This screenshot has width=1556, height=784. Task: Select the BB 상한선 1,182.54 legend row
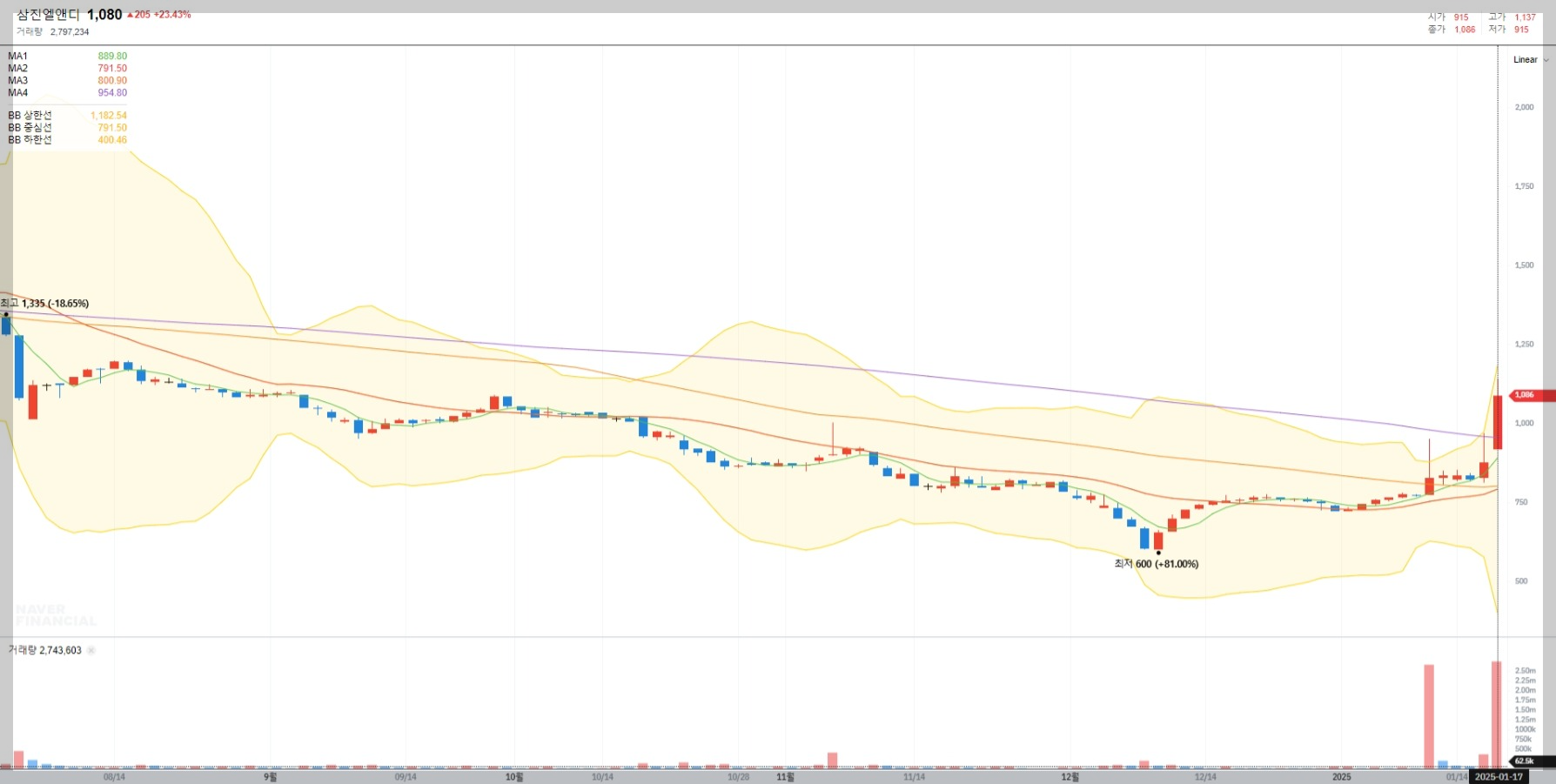[67, 115]
